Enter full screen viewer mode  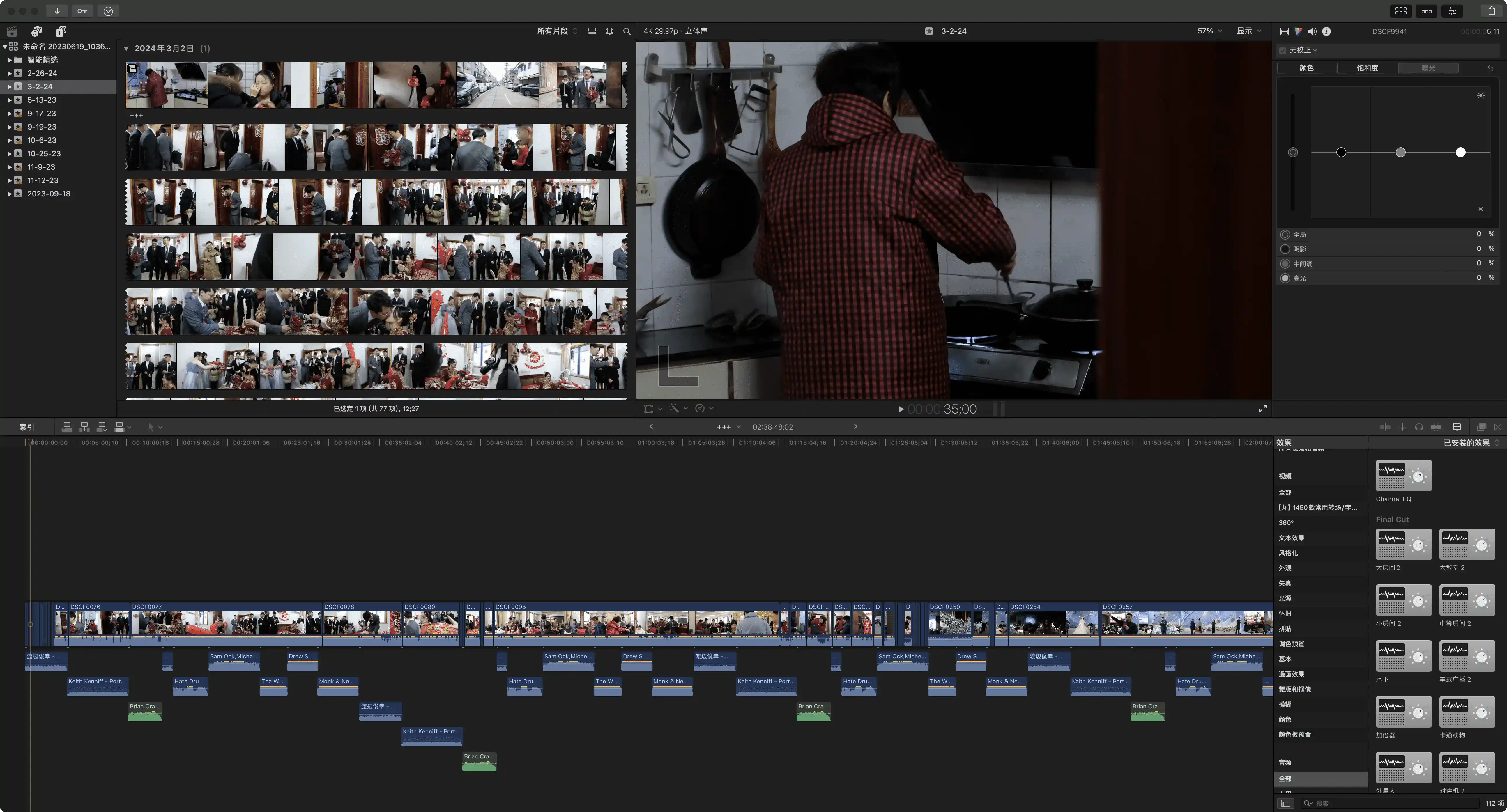[x=1262, y=409]
